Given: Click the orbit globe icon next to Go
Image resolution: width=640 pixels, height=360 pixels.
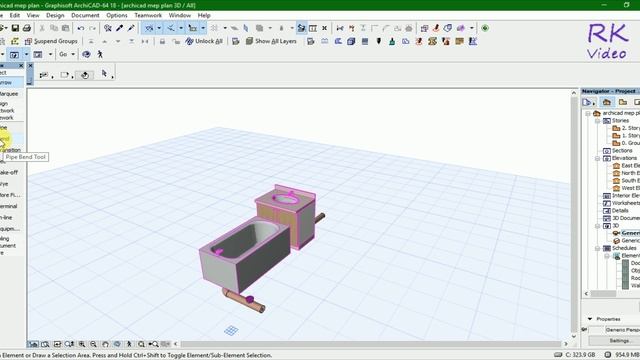Looking at the screenshot, I should pyautogui.click(x=86, y=54).
